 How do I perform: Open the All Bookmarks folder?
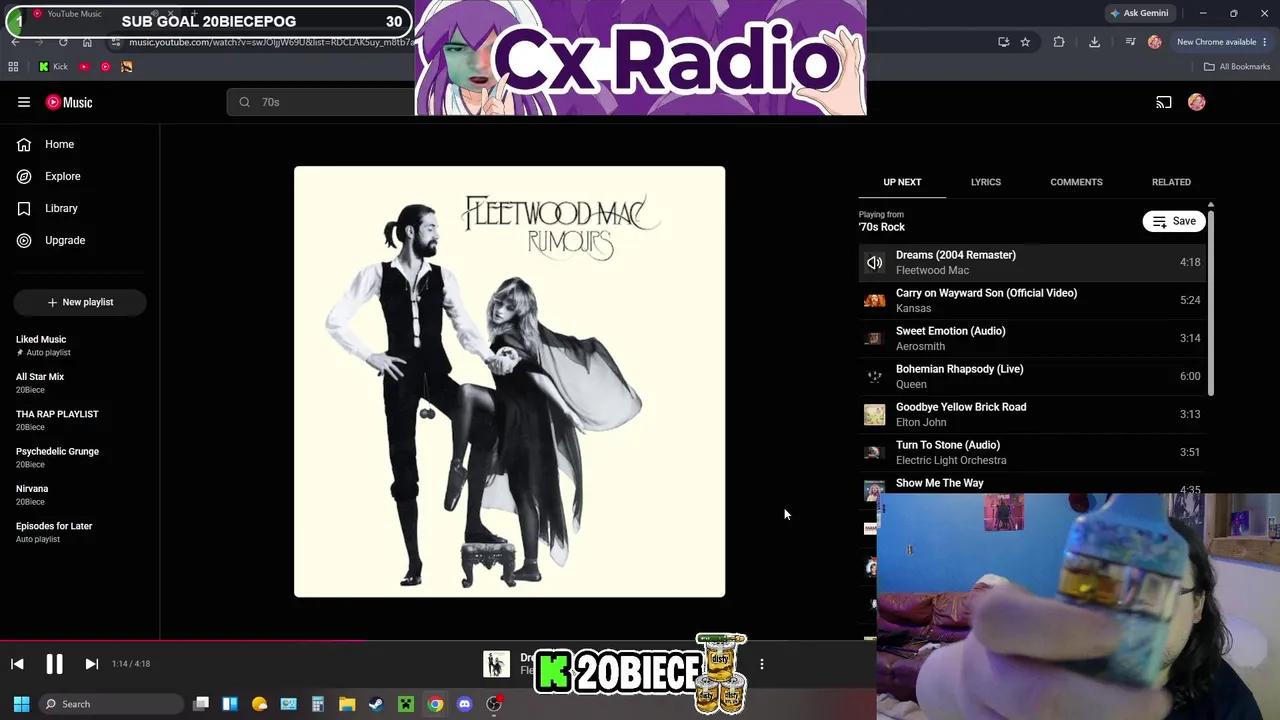point(1237,67)
